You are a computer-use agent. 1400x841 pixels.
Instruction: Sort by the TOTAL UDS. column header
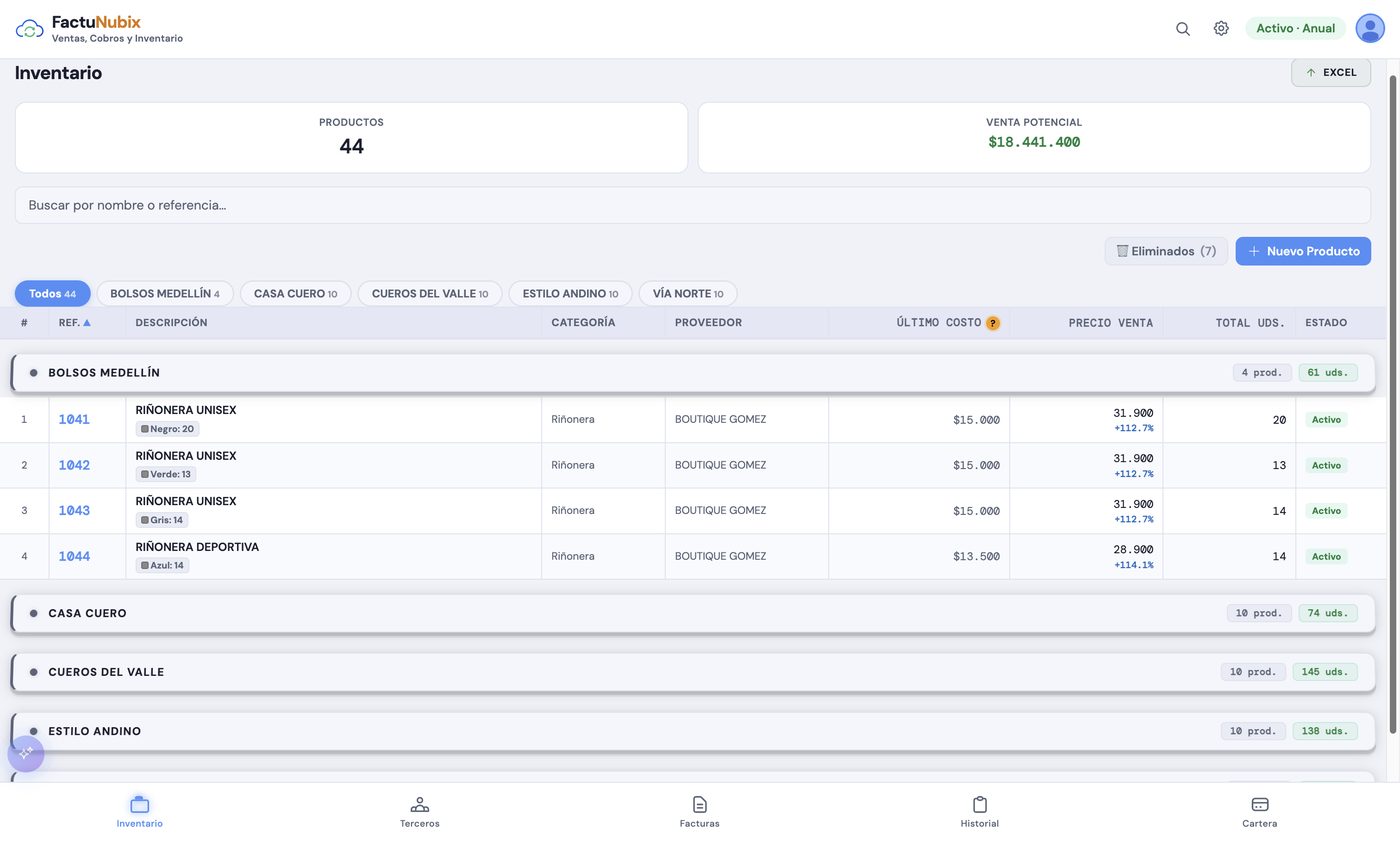[x=1250, y=323]
